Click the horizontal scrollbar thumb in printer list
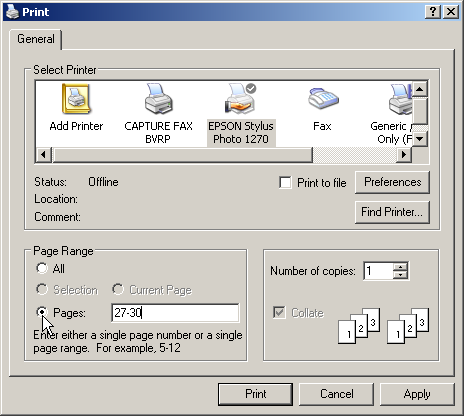Image resolution: width=464 pixels, height=416 pixels. click(182, 155)
